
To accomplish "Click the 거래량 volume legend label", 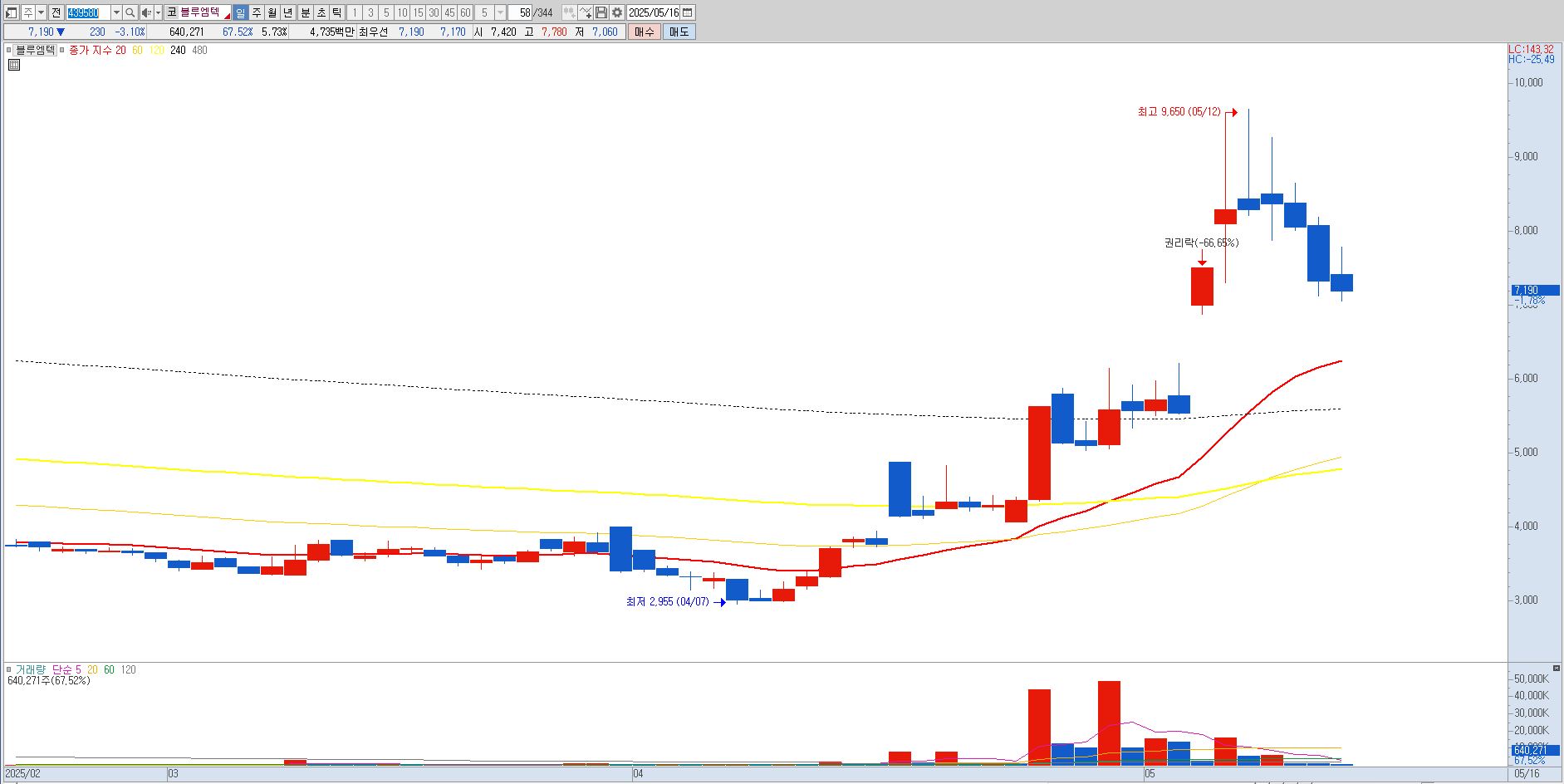I will (x=32, y=669).
